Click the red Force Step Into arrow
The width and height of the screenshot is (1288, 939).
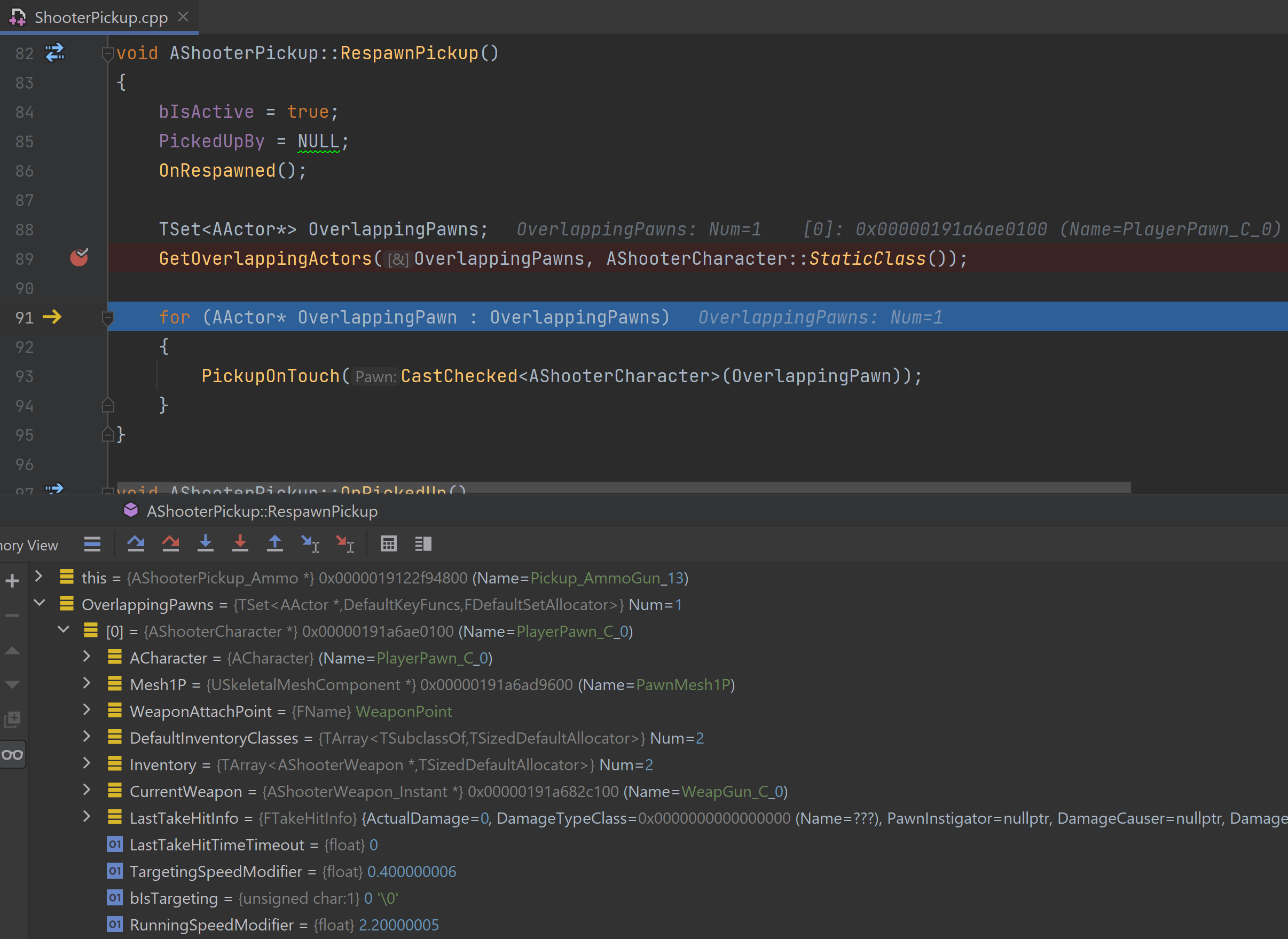coord(240,544)
